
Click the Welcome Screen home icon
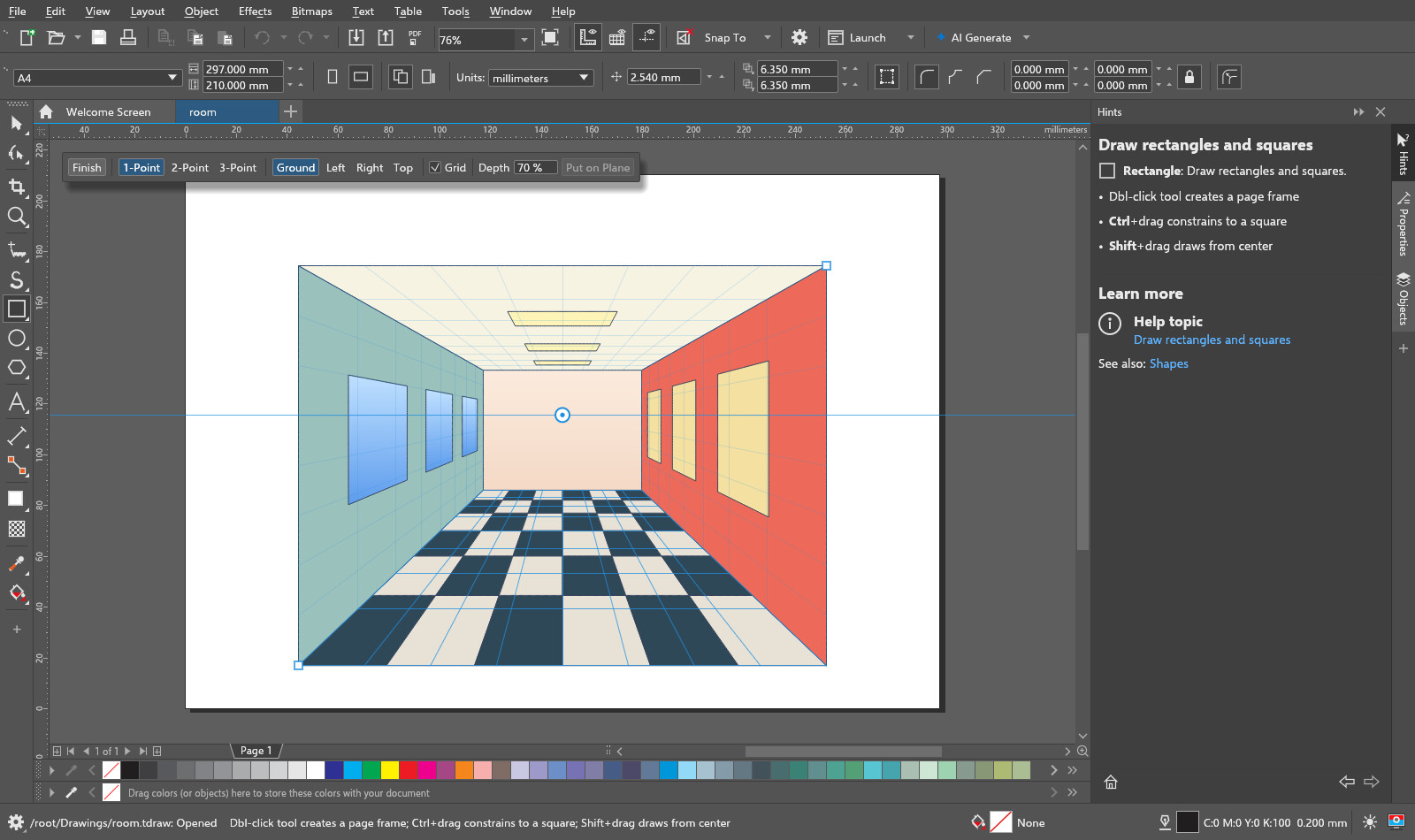(x=46, y=111)
